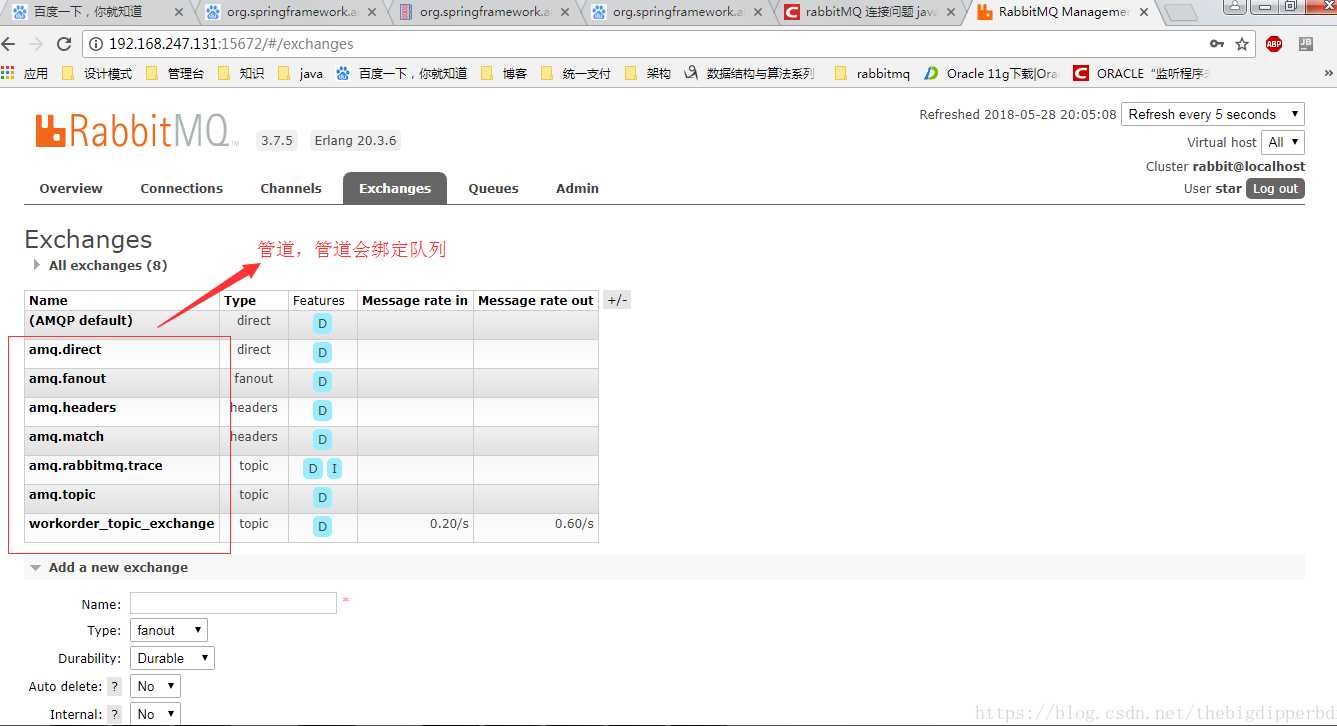
Task: Open the Virtual host dropdown
Action: coord(1283,142)
